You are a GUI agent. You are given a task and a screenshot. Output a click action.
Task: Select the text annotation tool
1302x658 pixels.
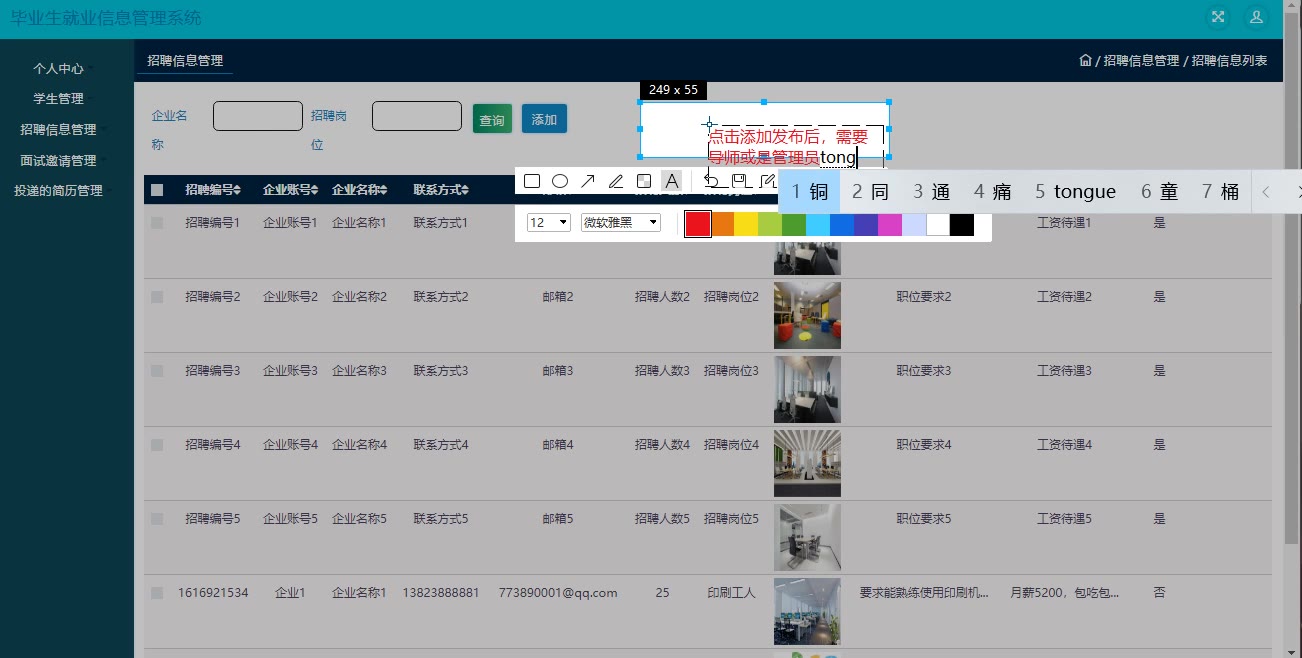(x=672, y=181)
